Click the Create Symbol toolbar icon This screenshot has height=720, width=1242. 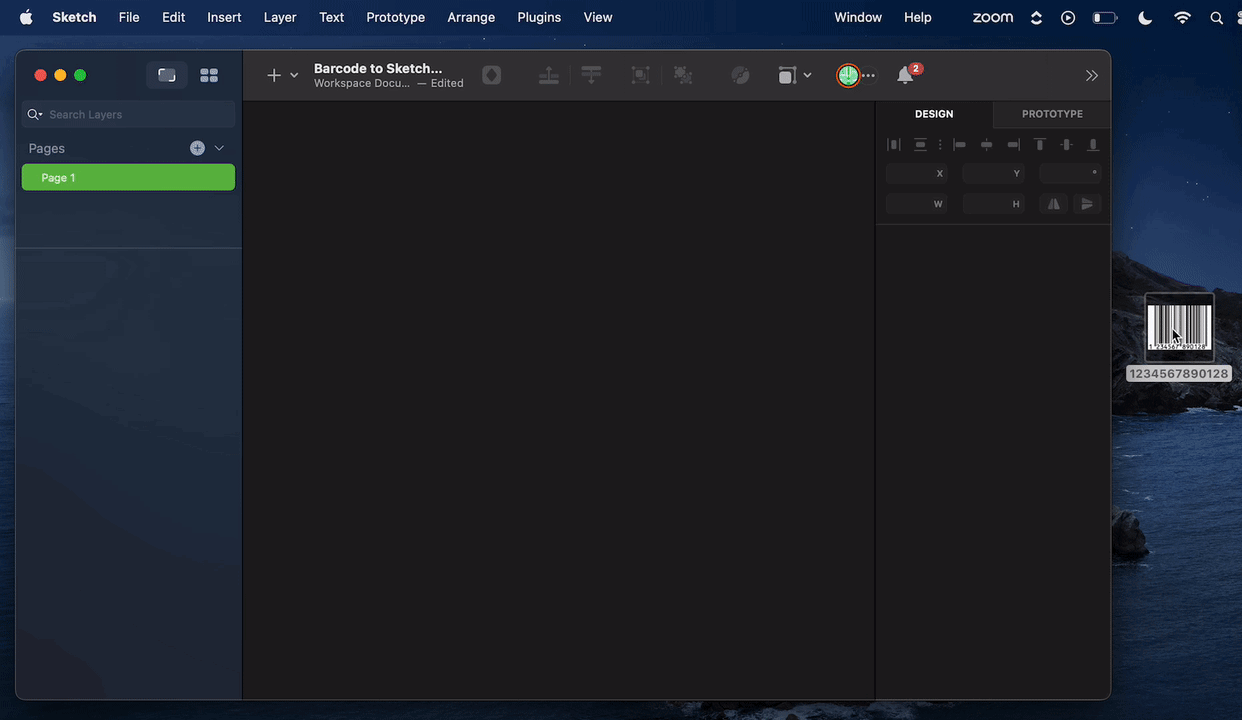pos(492,75)
